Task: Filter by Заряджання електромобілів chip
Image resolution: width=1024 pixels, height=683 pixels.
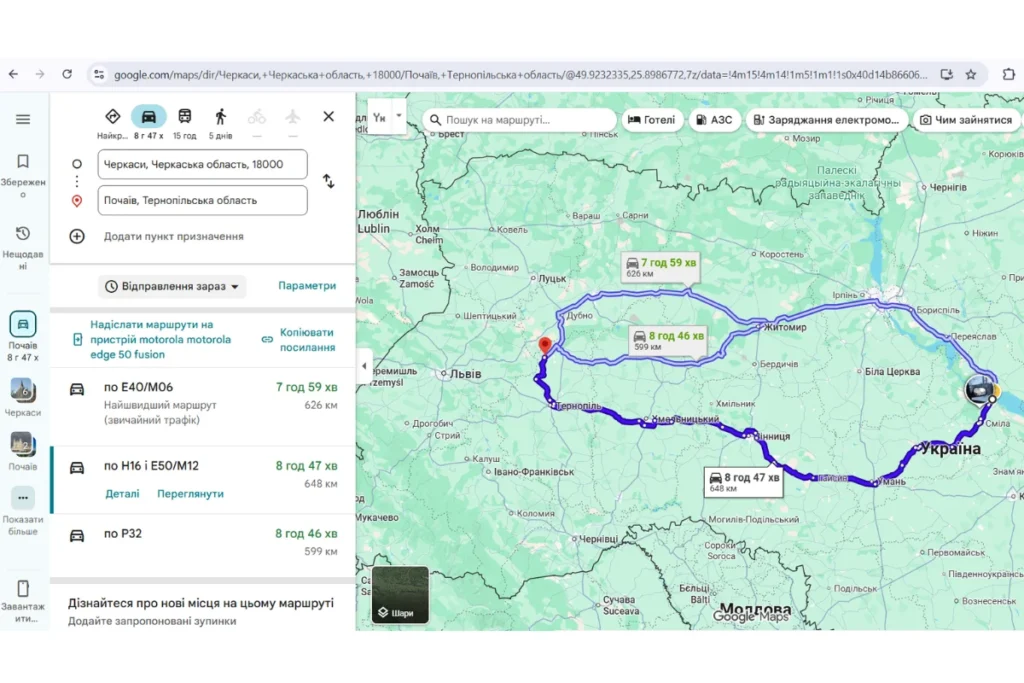Action: 826,120
